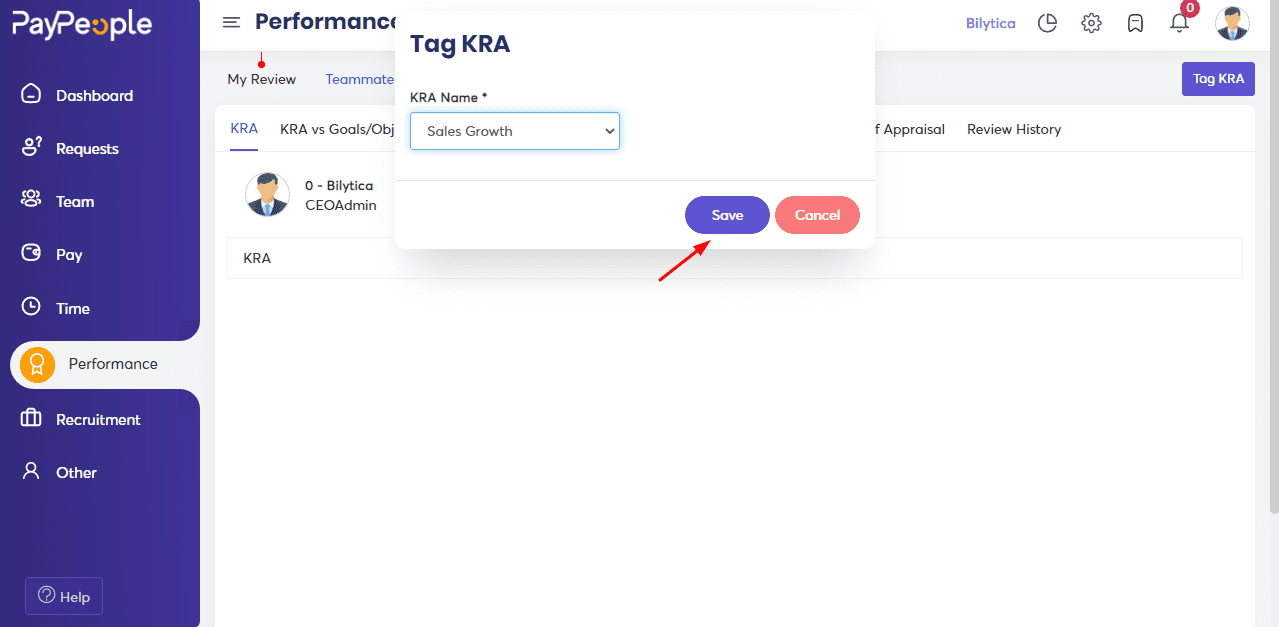Click the 'Tag KRA' dialog title

point(460,45)
